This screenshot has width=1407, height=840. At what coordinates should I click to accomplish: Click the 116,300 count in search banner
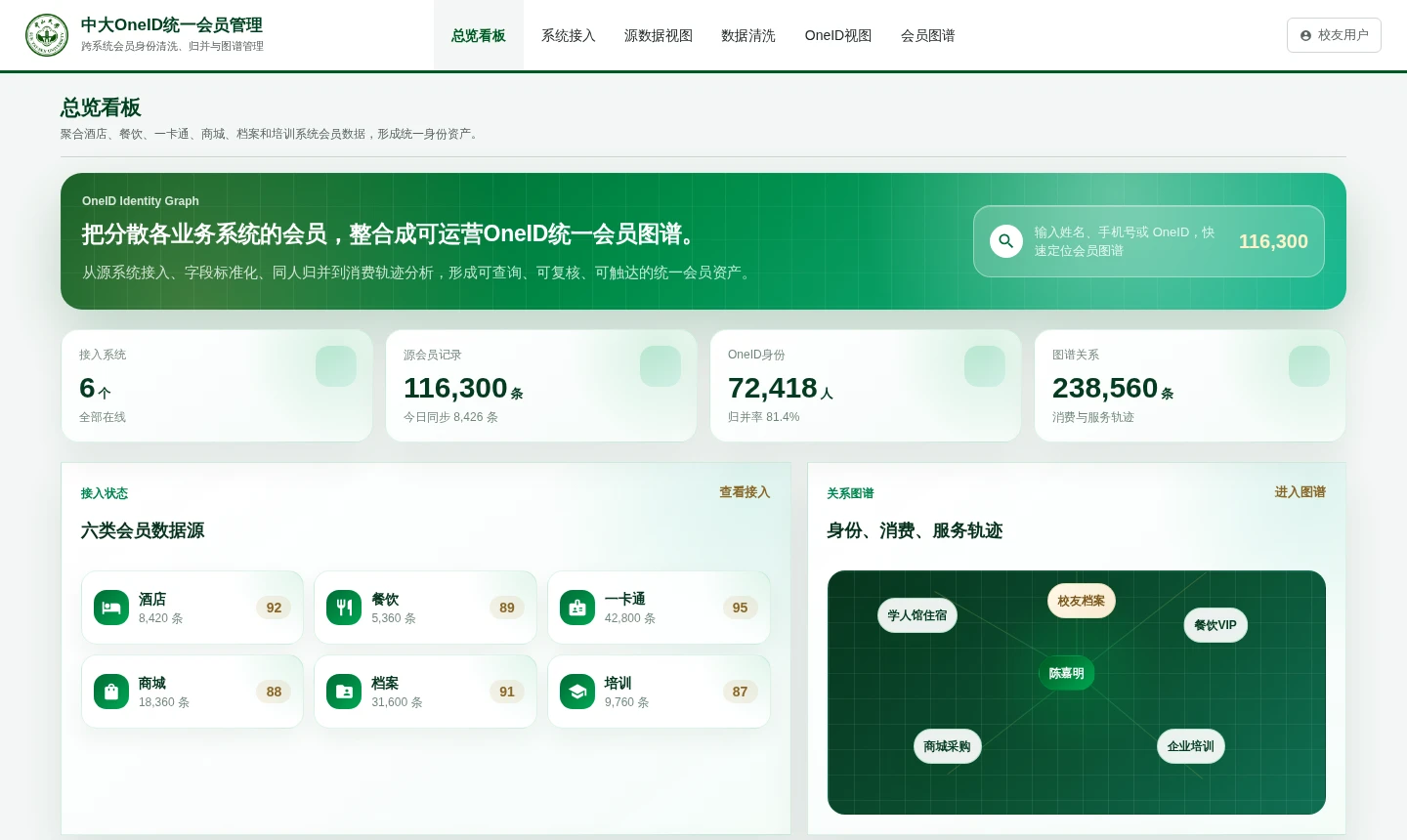pos(1273,241)
